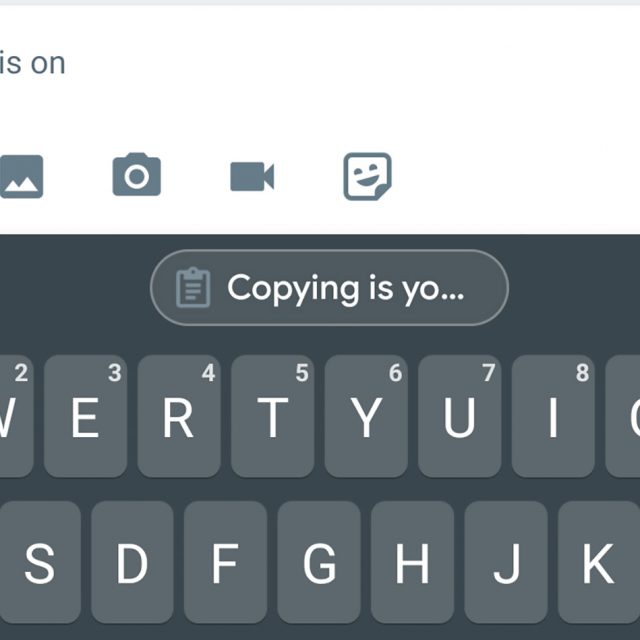The width and height of the screenshot is (640, 640).
Task: Open the image gallery attachment icon
Action: click(x=21, y=176)
